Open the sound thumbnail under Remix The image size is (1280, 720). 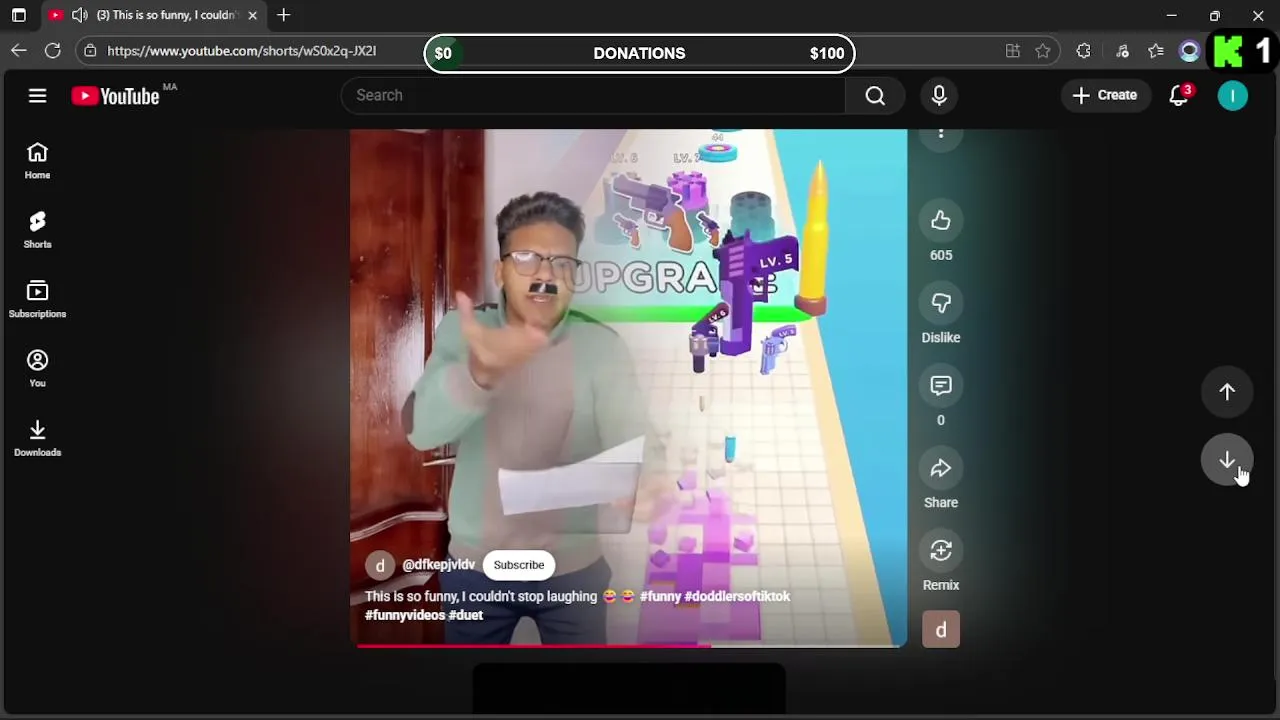click(x=941, y=629)
